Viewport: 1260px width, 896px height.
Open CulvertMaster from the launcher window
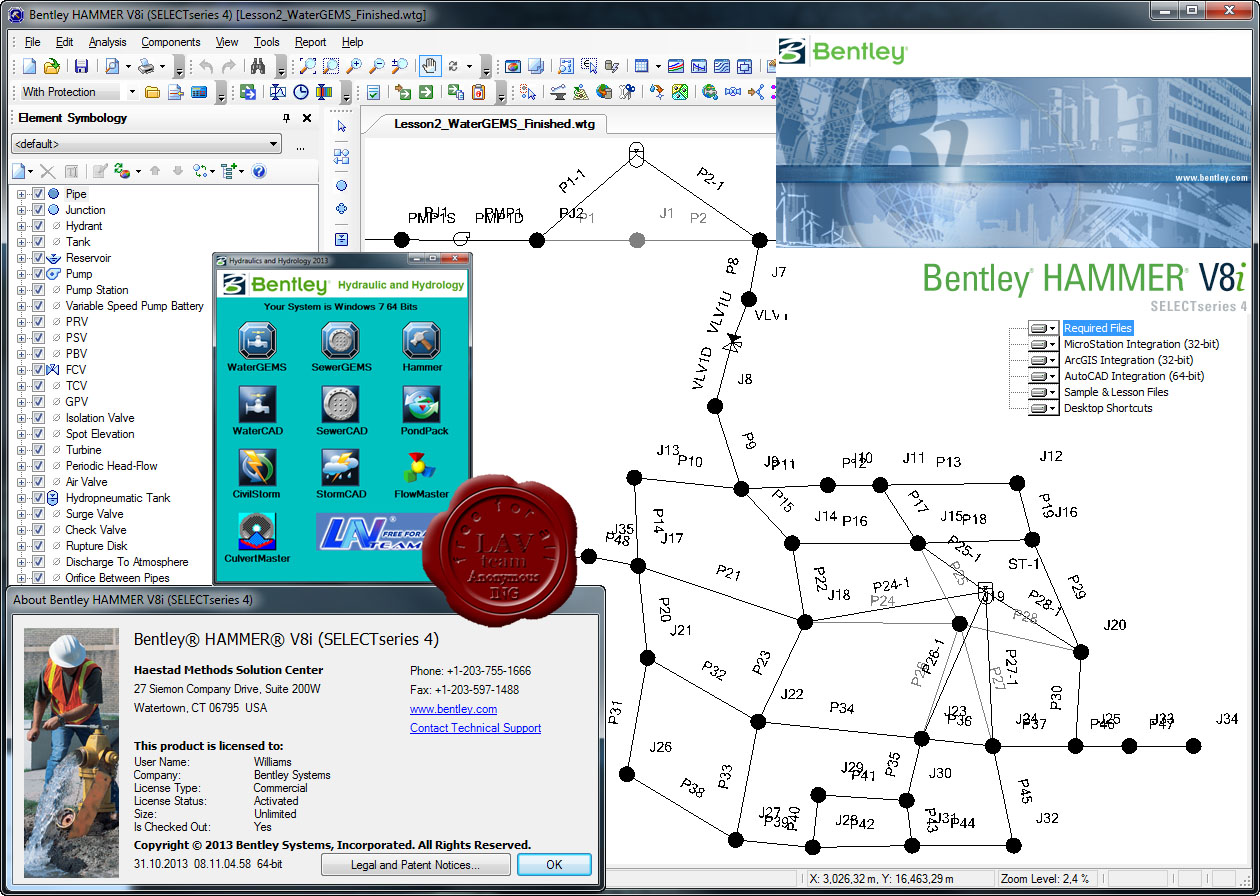pyautogui.click(x=257, y=532)
